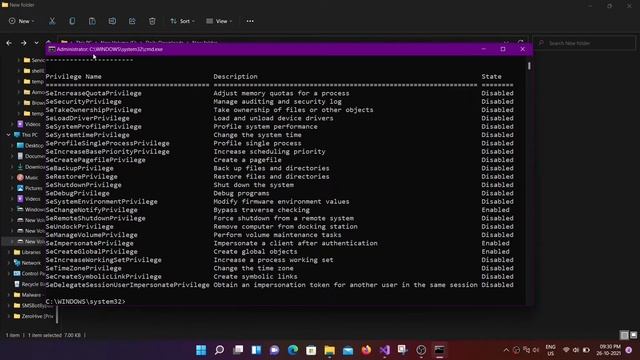Open Task View from the taskbar

click(x=238, y=350)
